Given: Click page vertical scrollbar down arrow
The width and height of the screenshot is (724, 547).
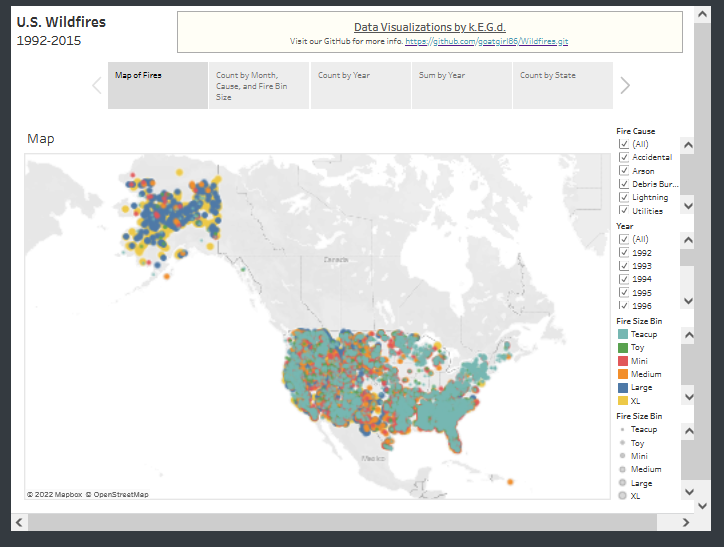Looking at the screenshot, I should [702, 506].
